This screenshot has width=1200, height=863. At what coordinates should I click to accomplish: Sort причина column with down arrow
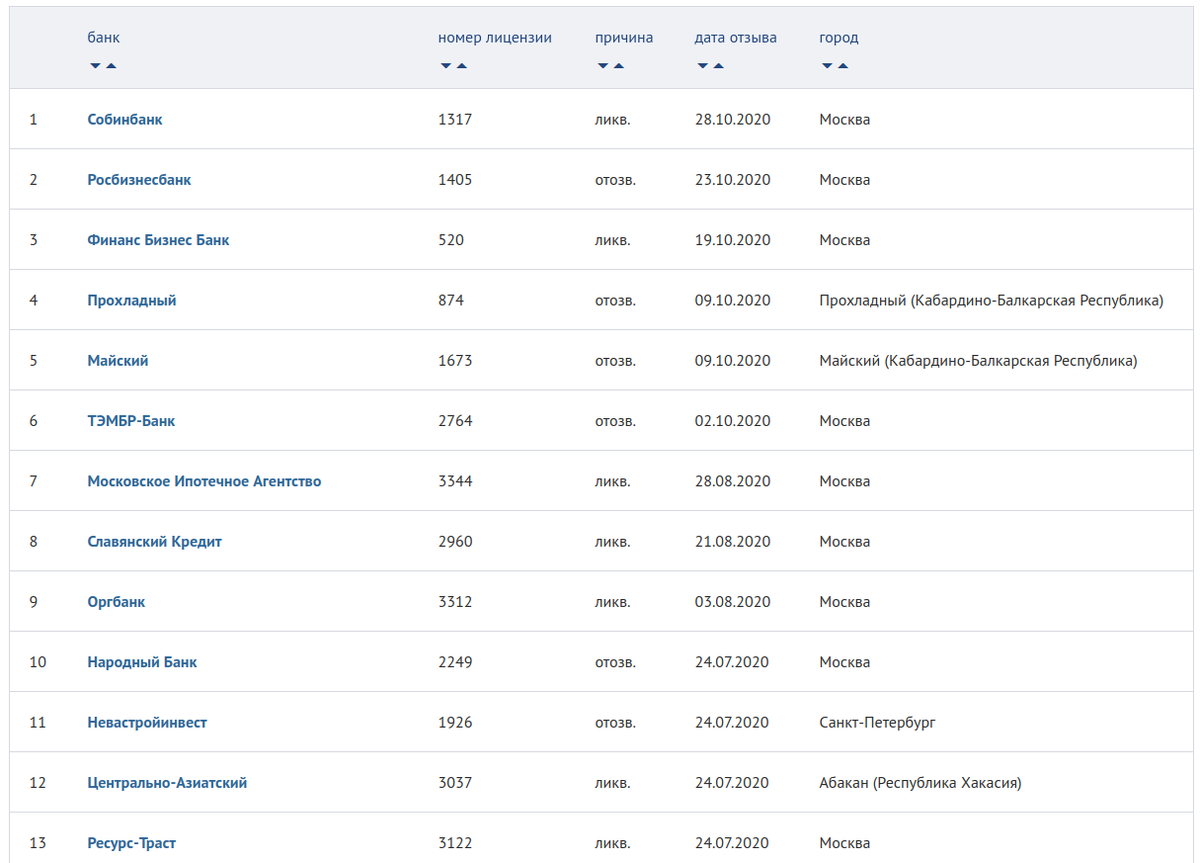pos(603,66)
